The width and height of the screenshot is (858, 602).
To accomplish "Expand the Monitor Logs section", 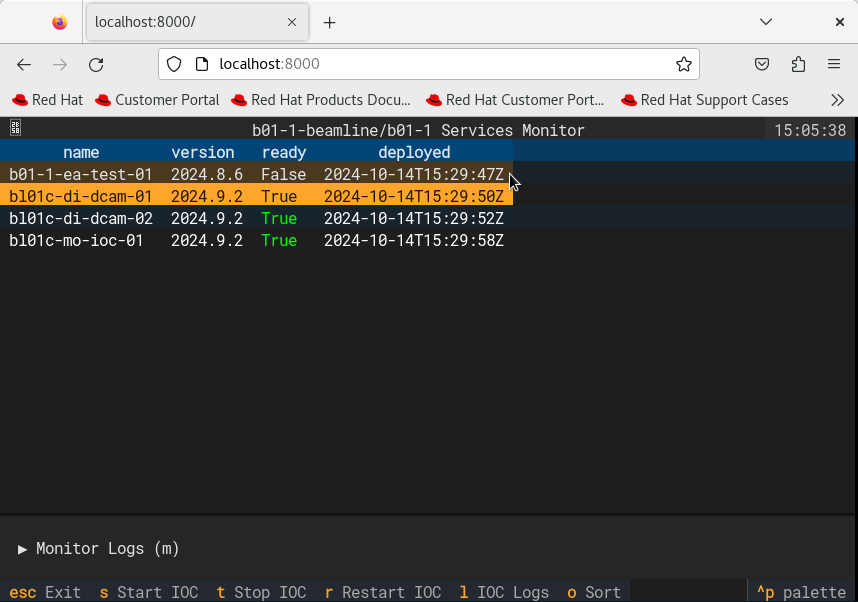I will pos(98,548).
